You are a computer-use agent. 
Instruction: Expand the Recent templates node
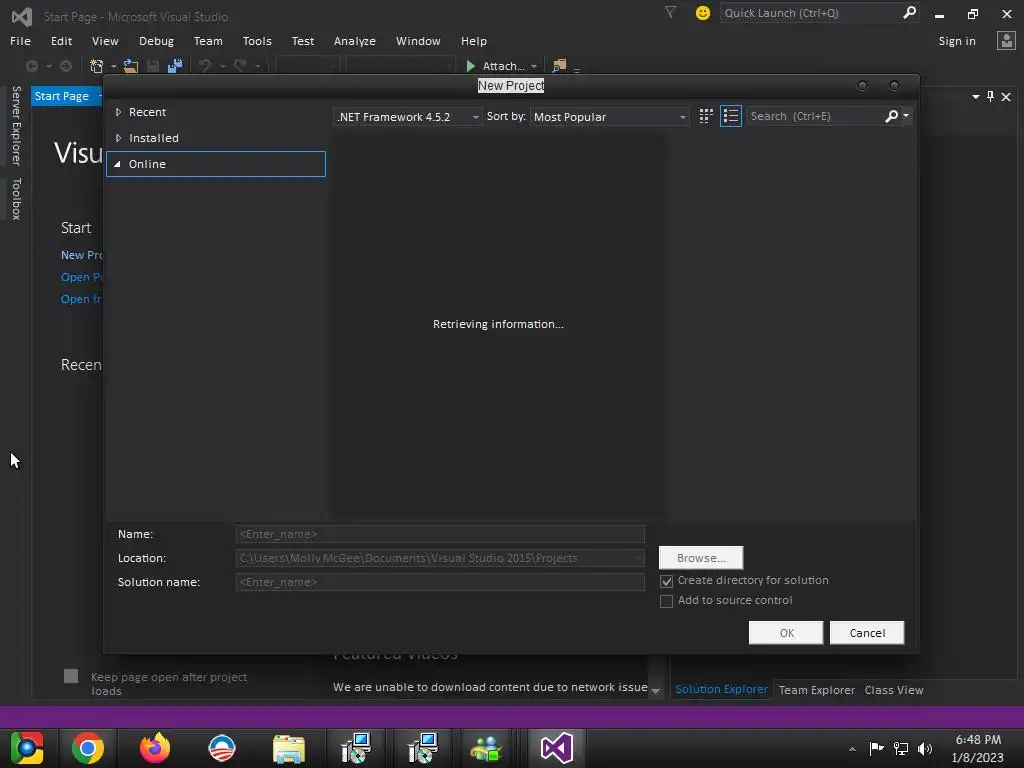[x=118, y=112]
